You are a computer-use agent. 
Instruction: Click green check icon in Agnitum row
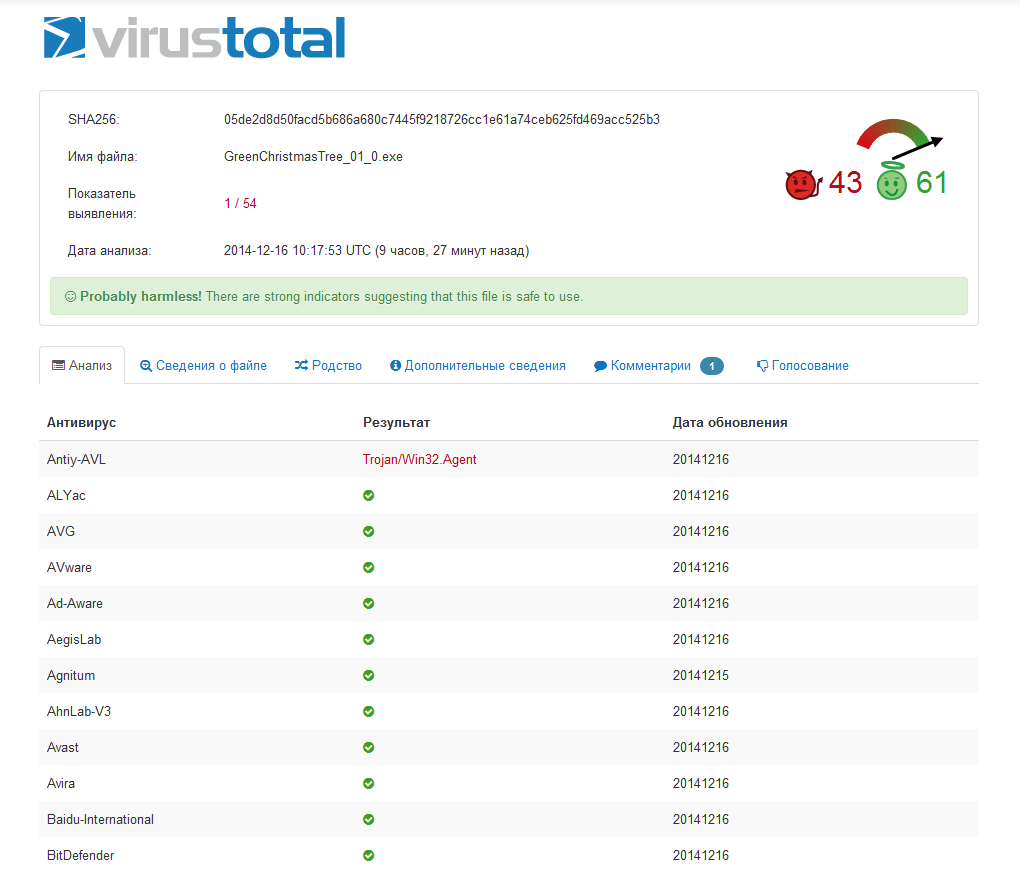coord(369,675)
